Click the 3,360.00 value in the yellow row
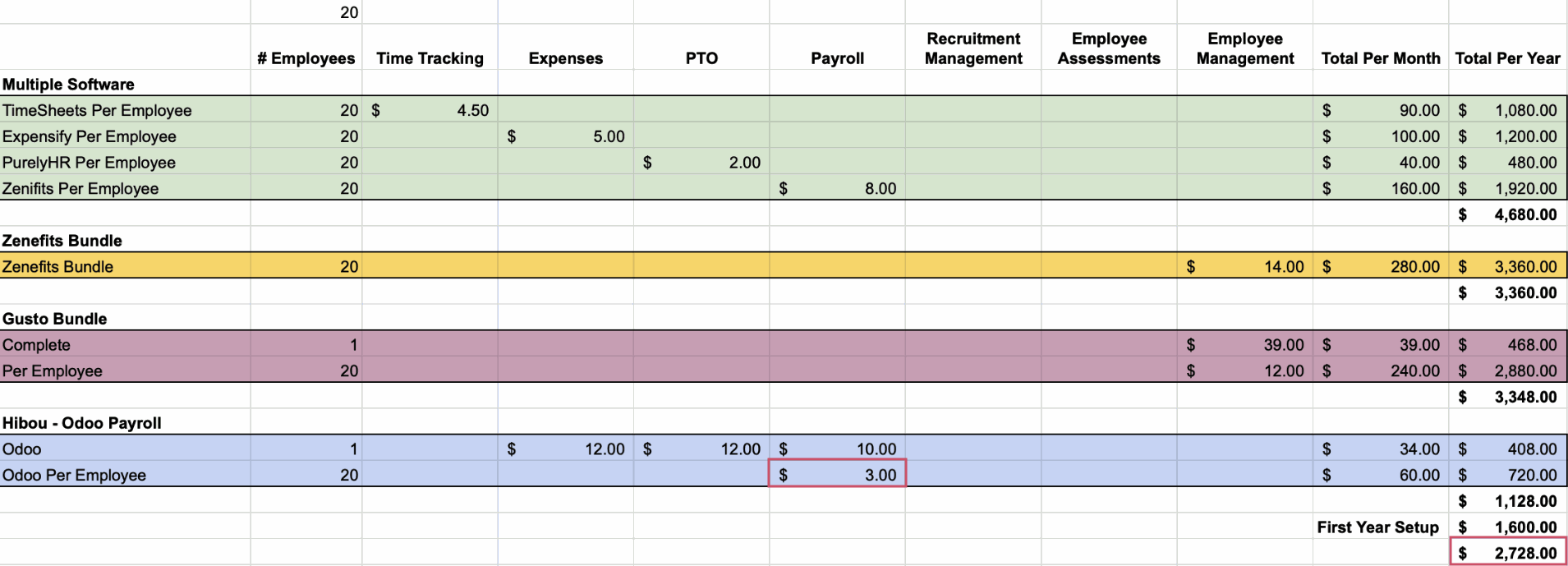Viewport: 1568px width, 566px height. [1507, 266]
